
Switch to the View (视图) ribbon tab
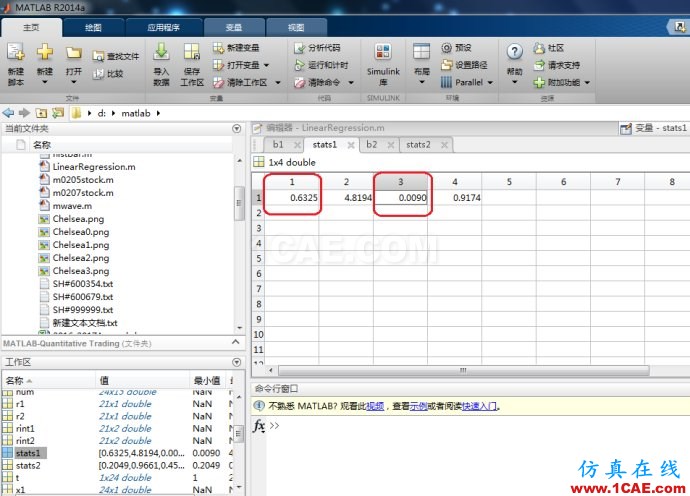click(296, 27)
